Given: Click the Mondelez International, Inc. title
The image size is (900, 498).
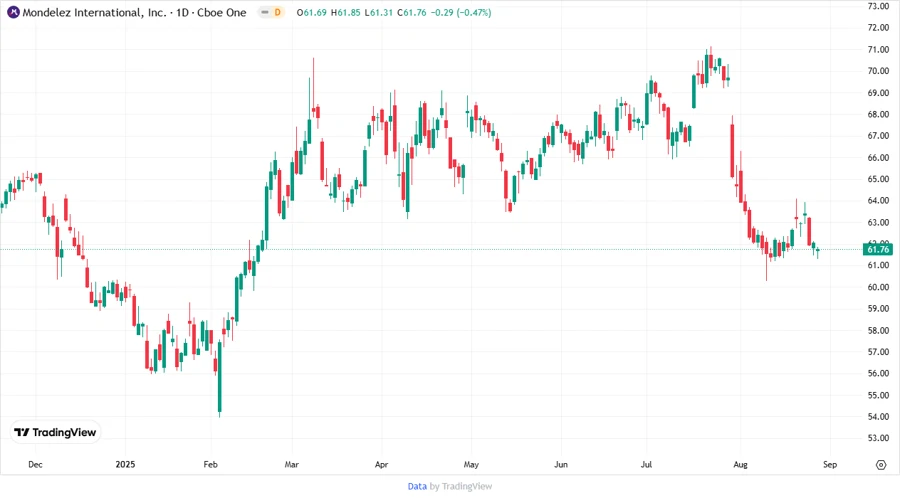Looking at the screenshot, I should pyautogui.click(x=94, y=12).
